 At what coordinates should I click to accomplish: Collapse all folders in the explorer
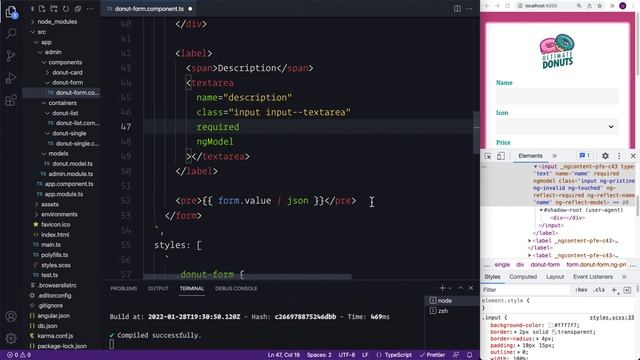click(x=78, y=9)
